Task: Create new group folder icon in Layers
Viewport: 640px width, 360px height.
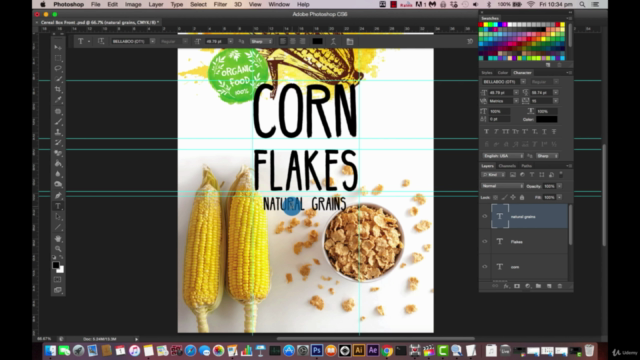Action: click(x=538, y=286)
